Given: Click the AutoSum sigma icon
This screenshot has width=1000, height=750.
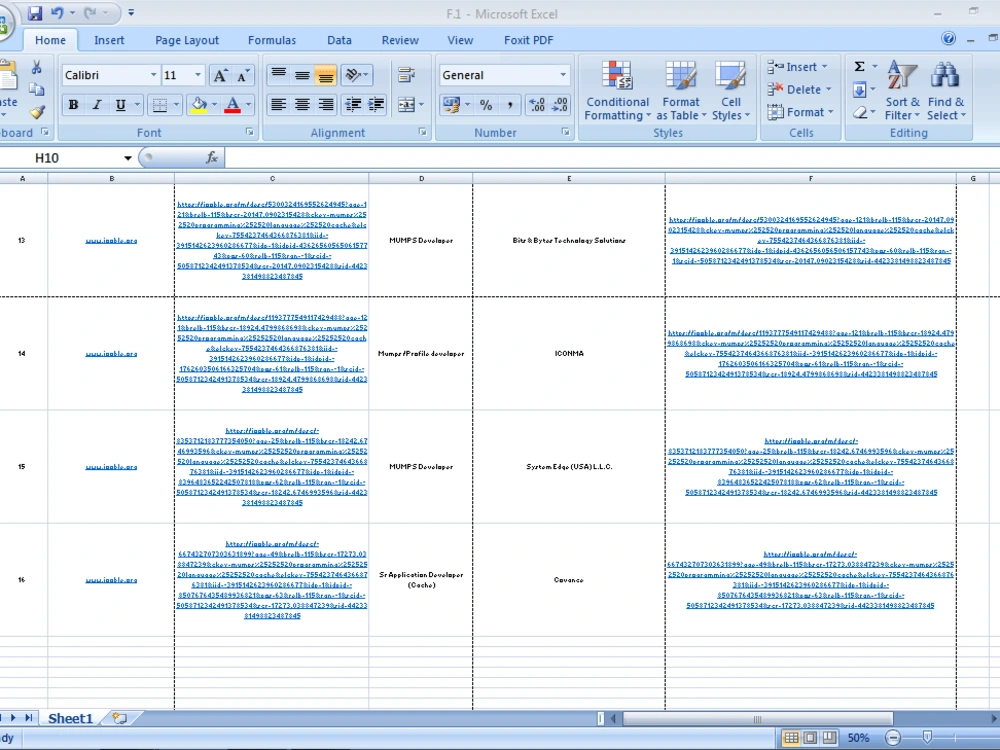Looking at the screenshot, I should point(860,66).
